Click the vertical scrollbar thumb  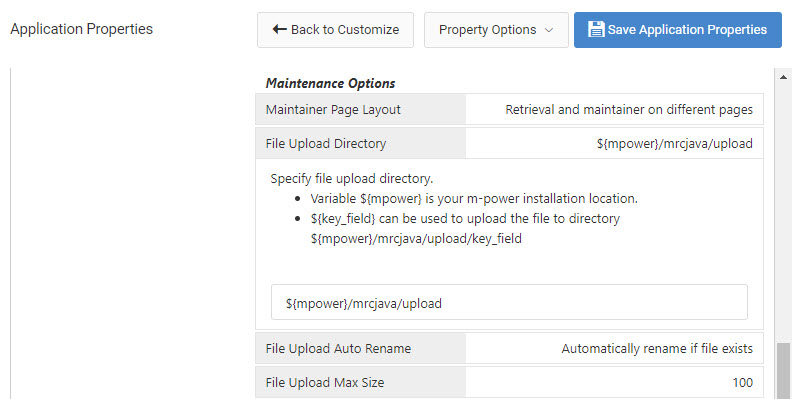783,371
